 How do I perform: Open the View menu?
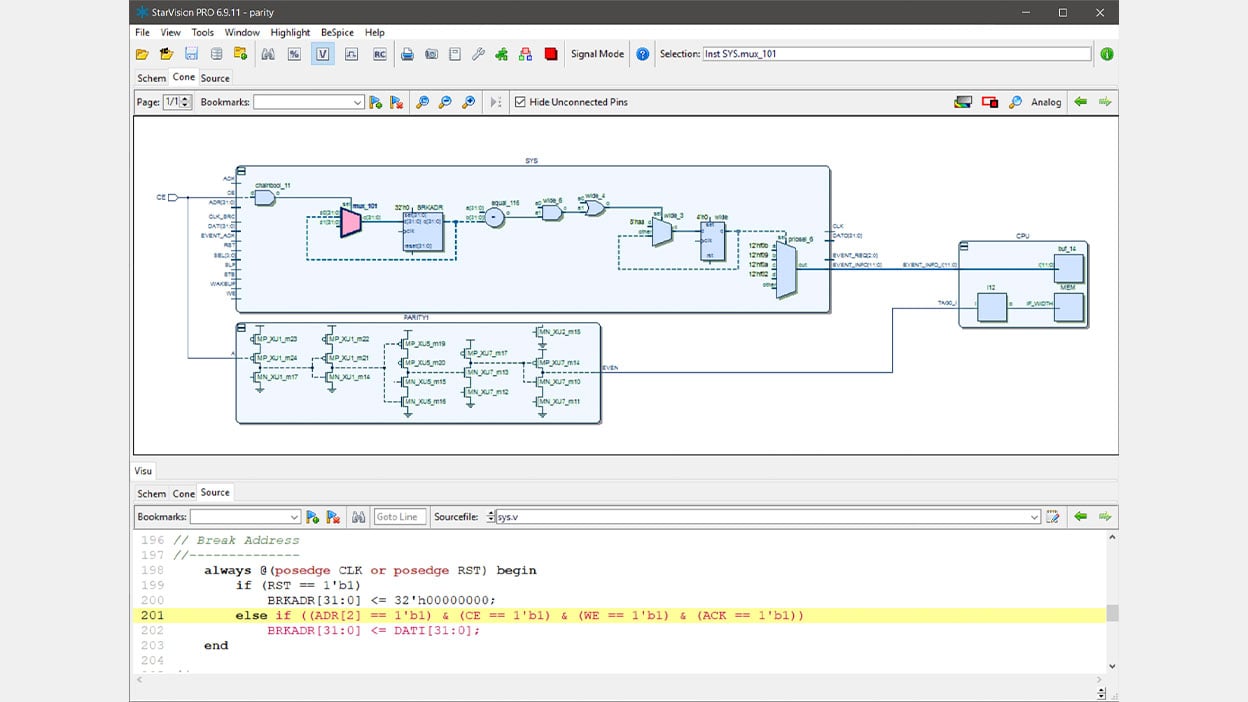[x=171, y=32]
